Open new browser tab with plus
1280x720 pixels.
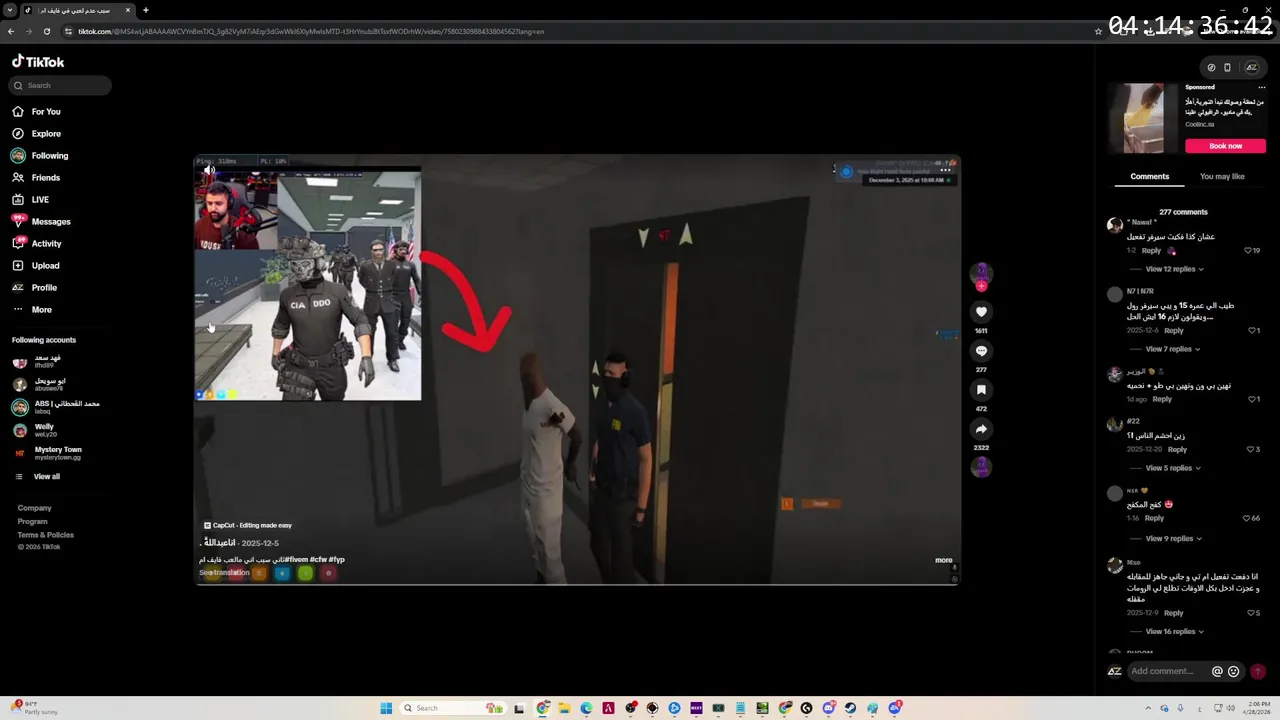146,10
